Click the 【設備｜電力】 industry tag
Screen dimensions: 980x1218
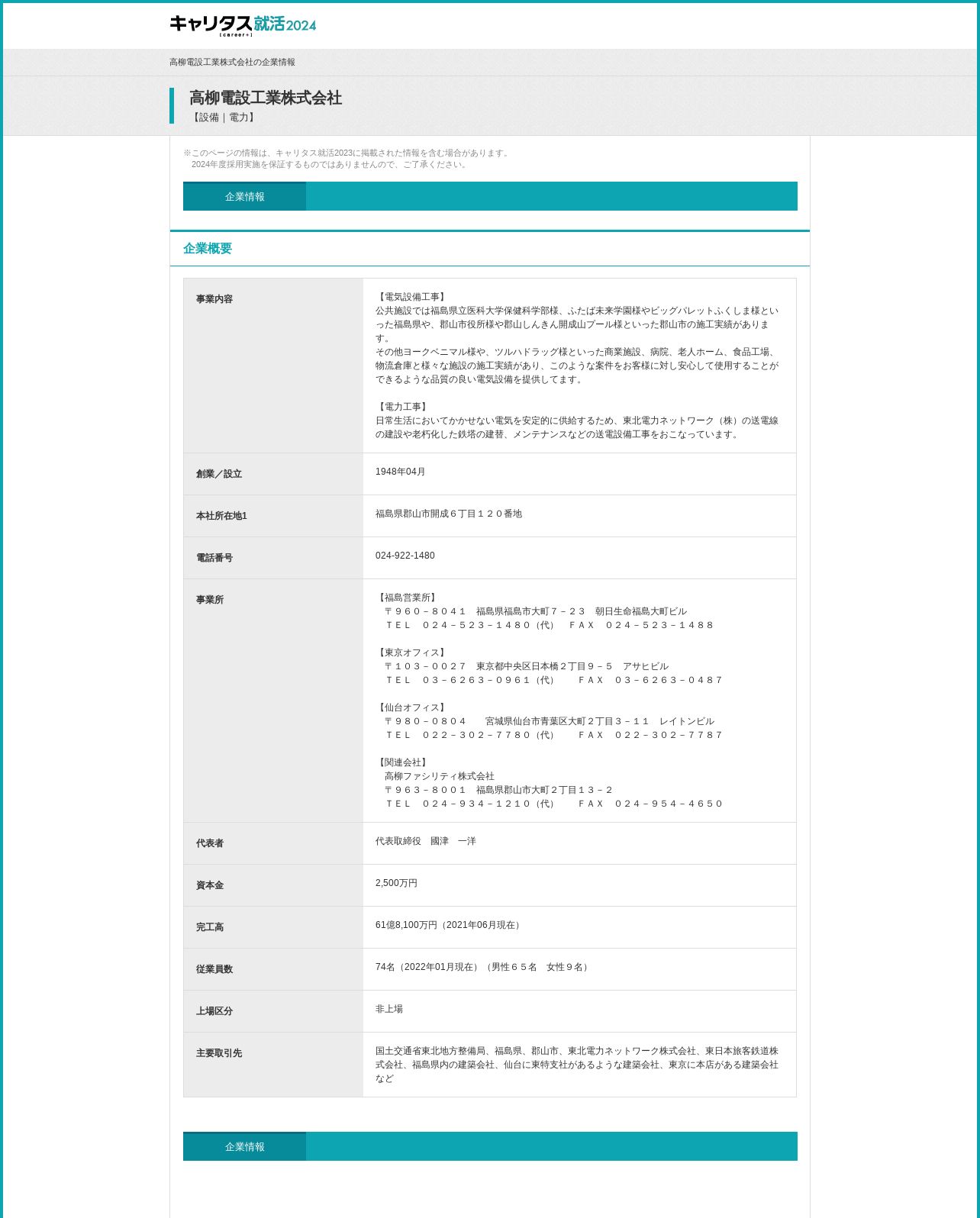pyautogui.click(x=224, y=118)
